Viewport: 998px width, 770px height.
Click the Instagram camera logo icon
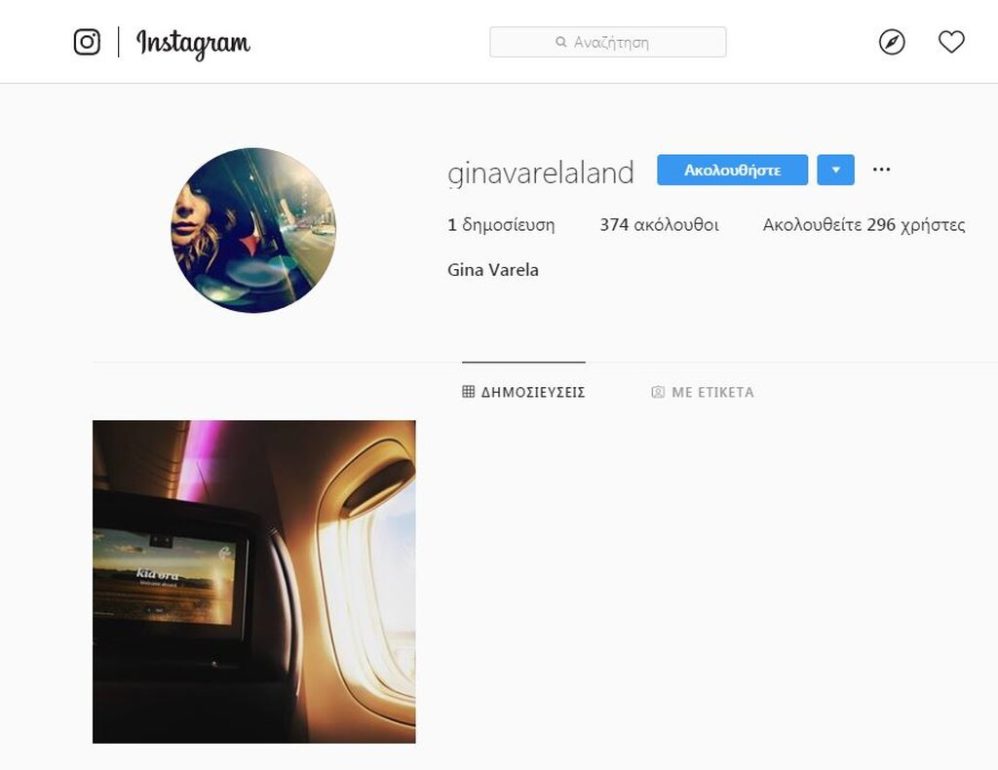(87, 43)
